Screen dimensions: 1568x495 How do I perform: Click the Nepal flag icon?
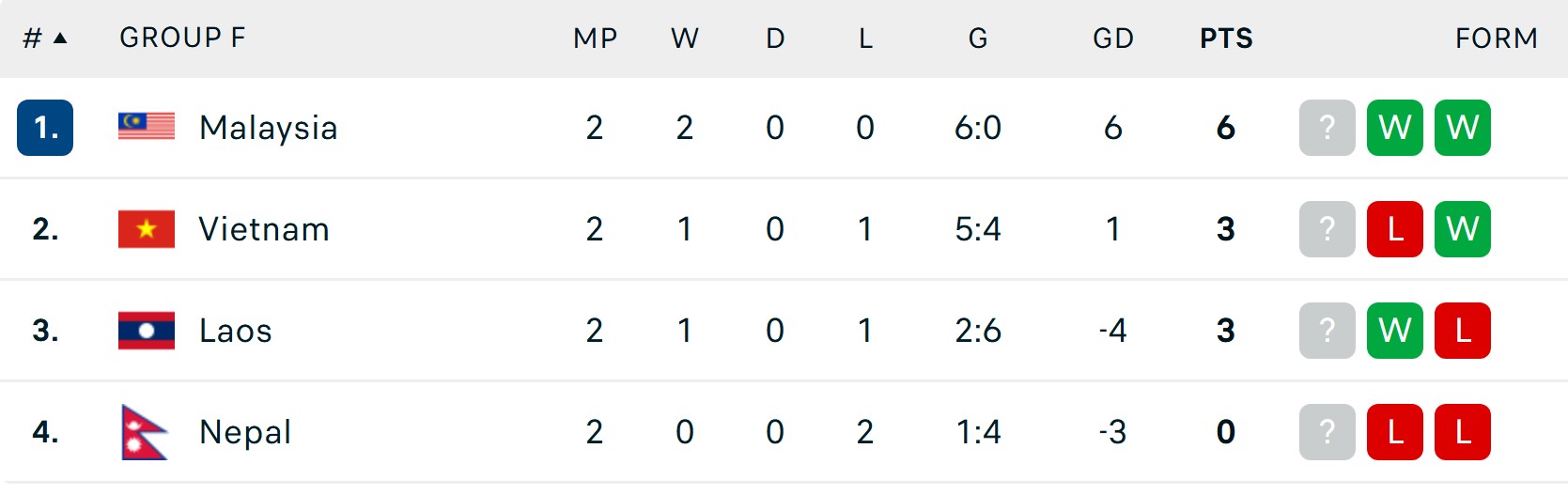pyautogui.click(x=145, y=432)
